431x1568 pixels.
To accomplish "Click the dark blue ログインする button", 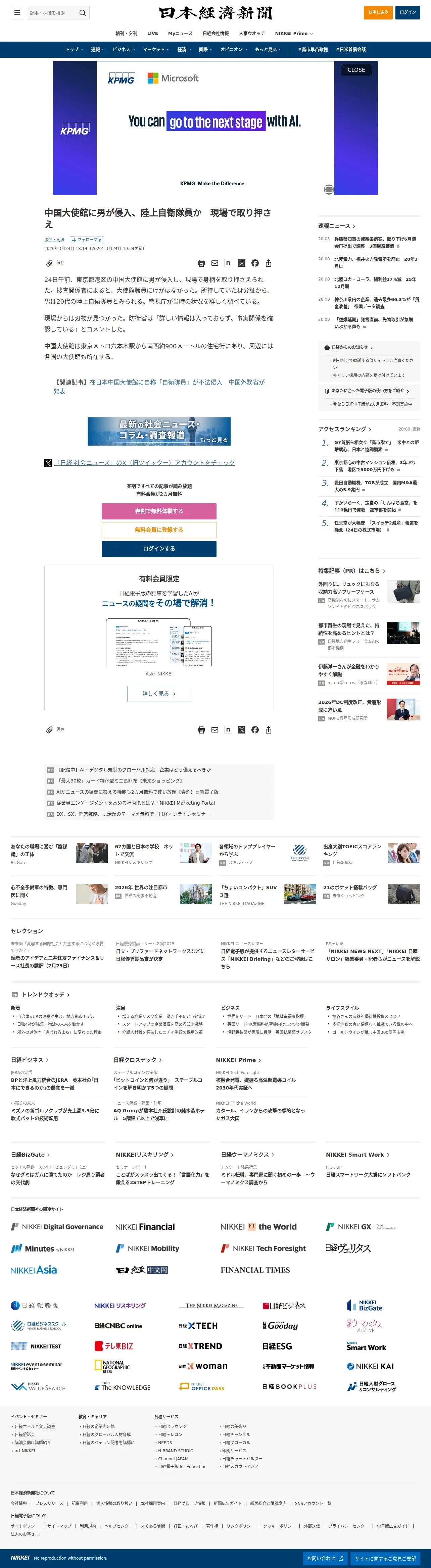I will click(x=159, y=549).
